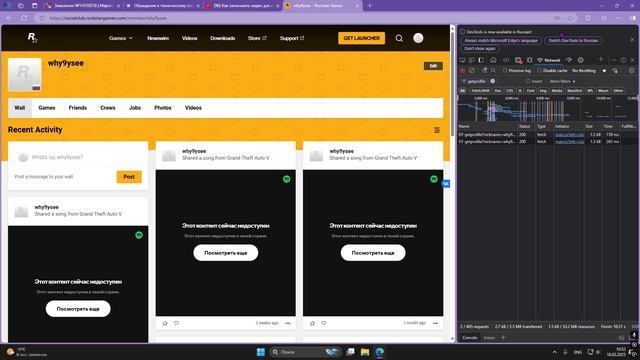Click the Edit profile button
Viewport: 640px width, 360px height.
point(433,66)
